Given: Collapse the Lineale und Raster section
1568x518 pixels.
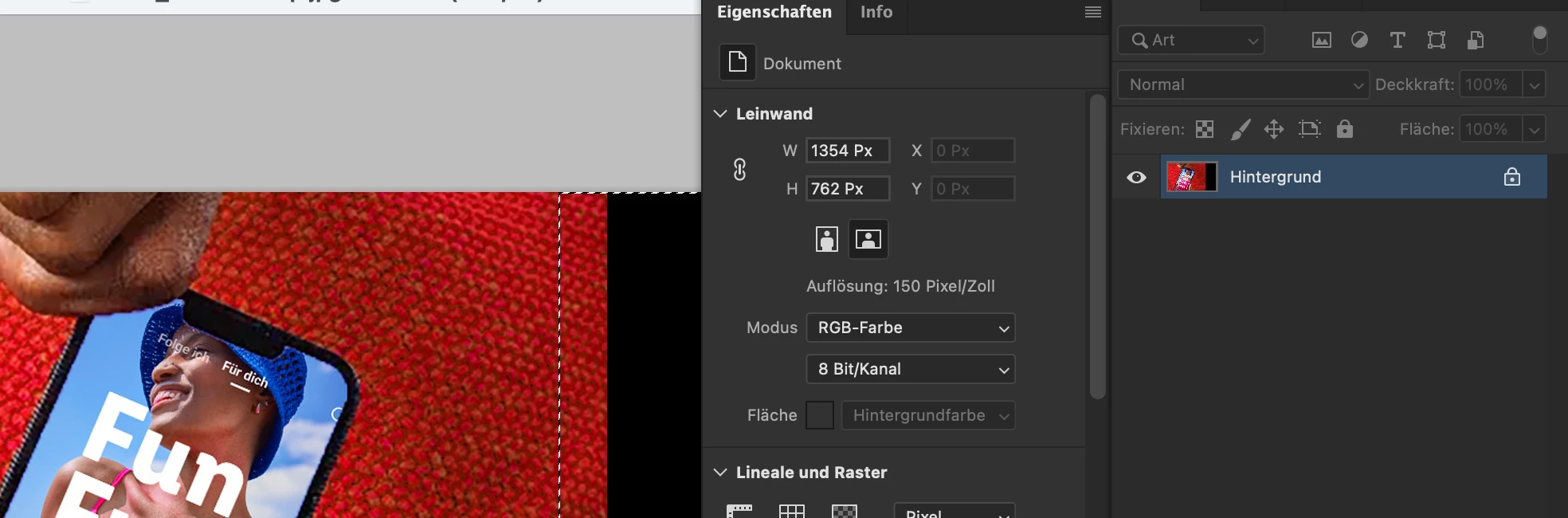Looking at the screenshot, I should coord(720,473).
